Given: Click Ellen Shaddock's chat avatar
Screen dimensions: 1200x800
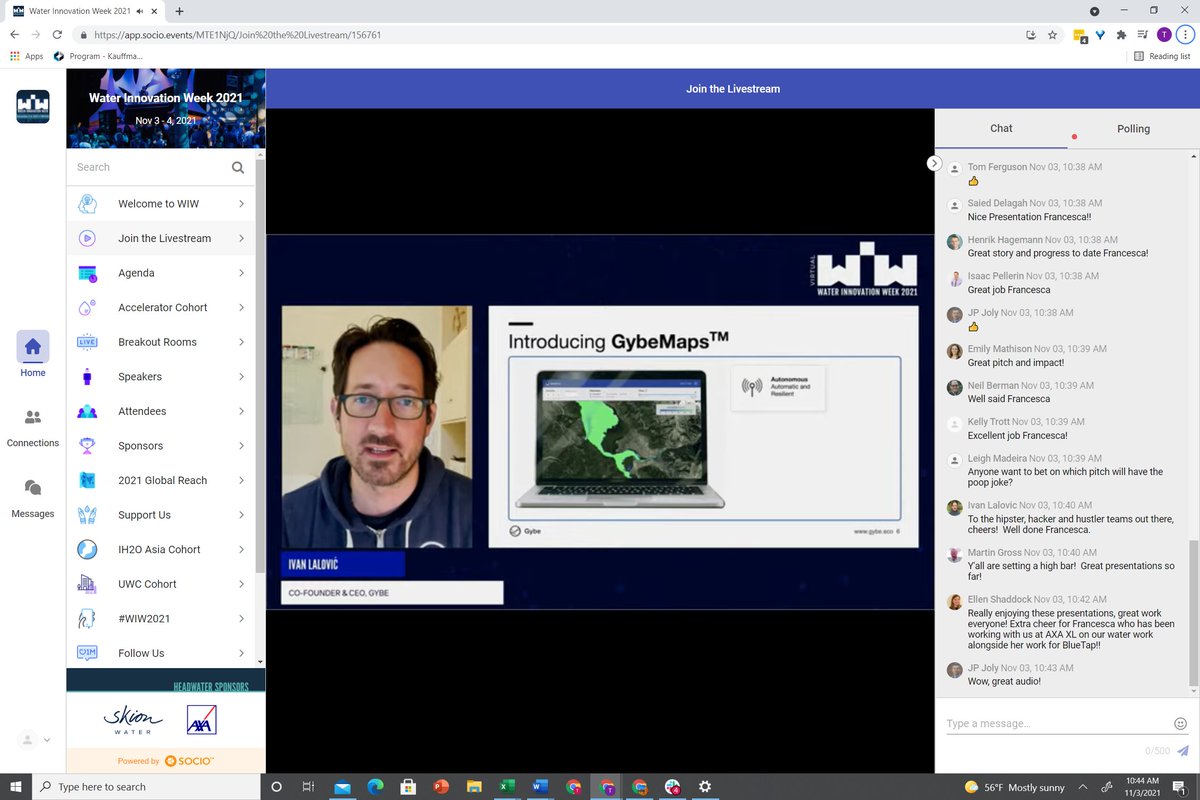Looking at the screenshot, I should (x=955, y=602).
